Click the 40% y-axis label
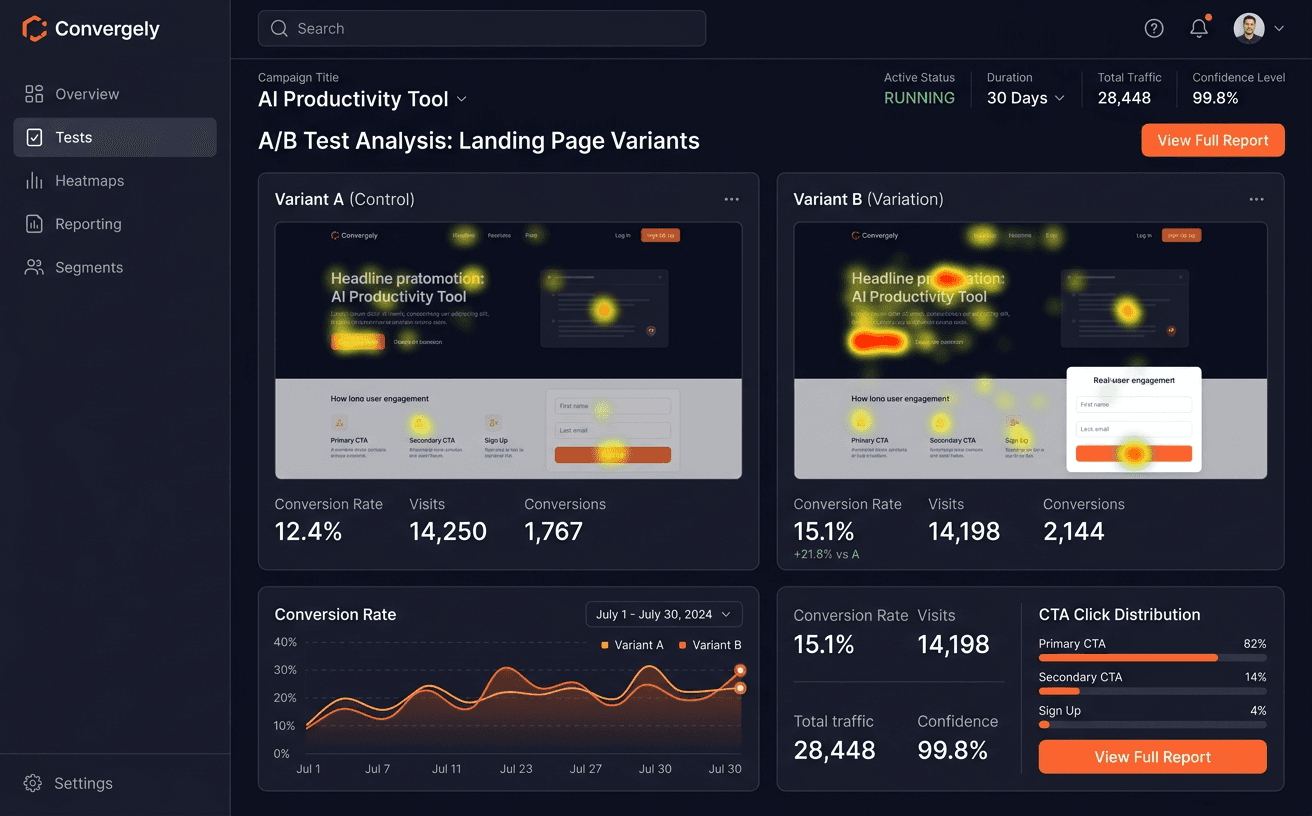This screenshot has width=1312, height=816. pyautogui.click(x=285, y=642)
